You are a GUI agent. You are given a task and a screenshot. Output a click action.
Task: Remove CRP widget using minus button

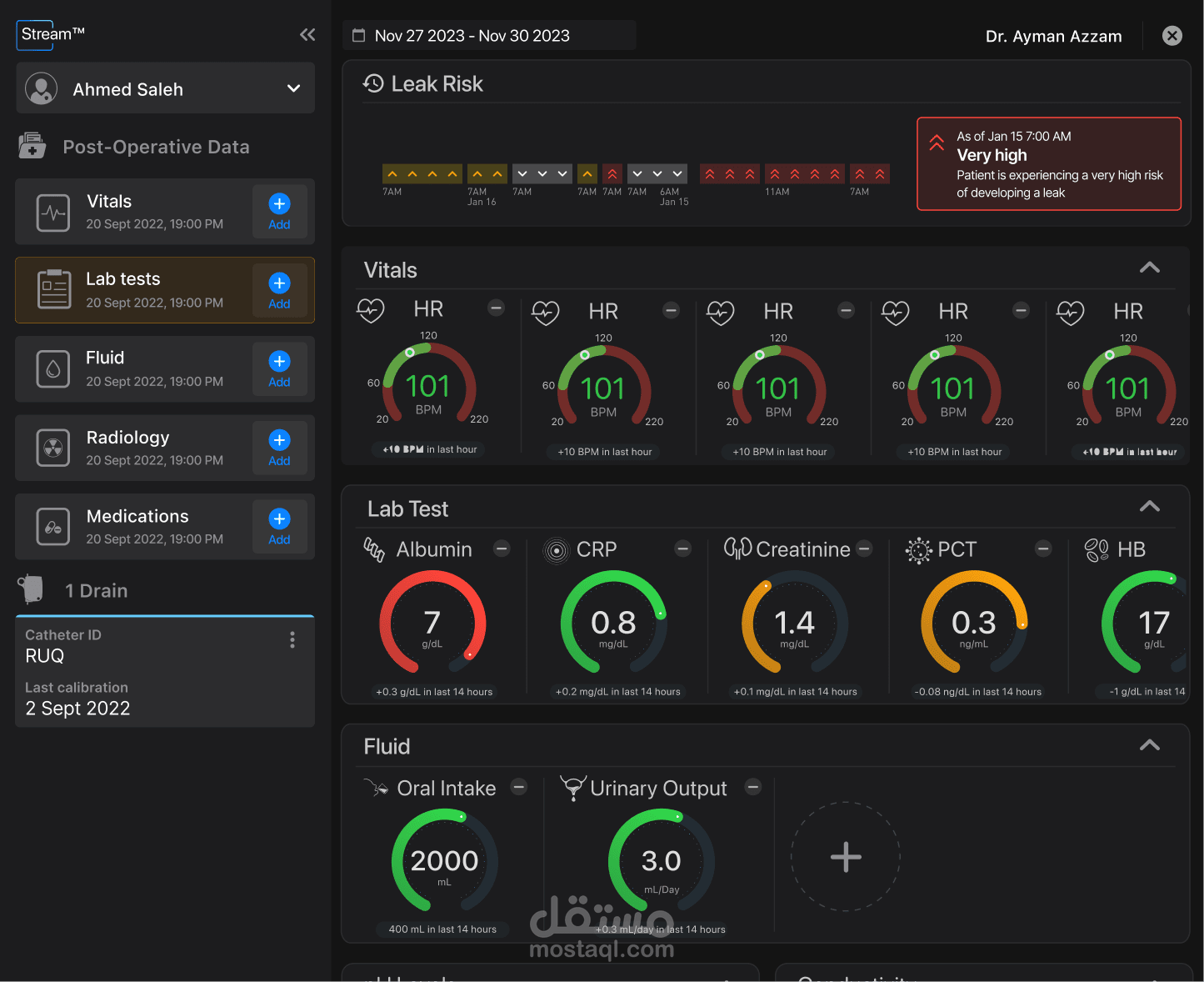click(x=683, y=548)
